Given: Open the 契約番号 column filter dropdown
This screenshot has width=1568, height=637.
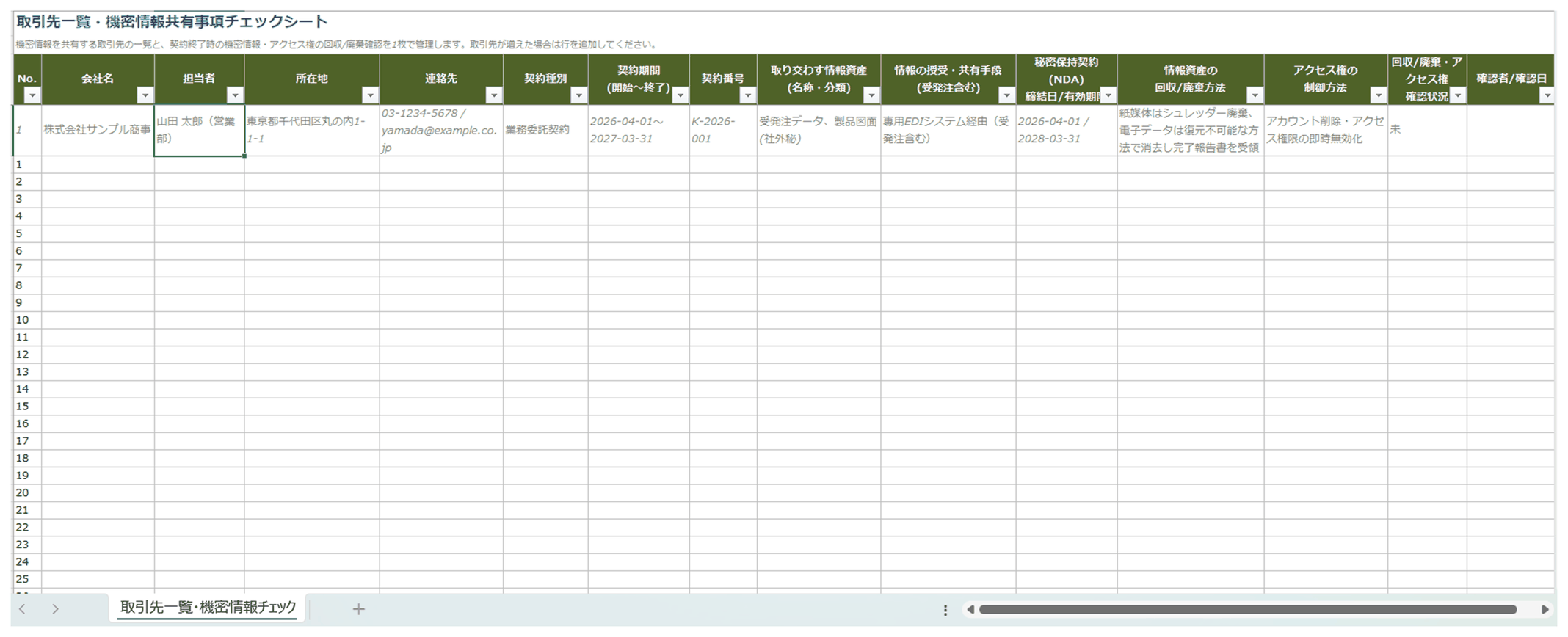Looking at the screenshot, I should [x=747, y=95].
